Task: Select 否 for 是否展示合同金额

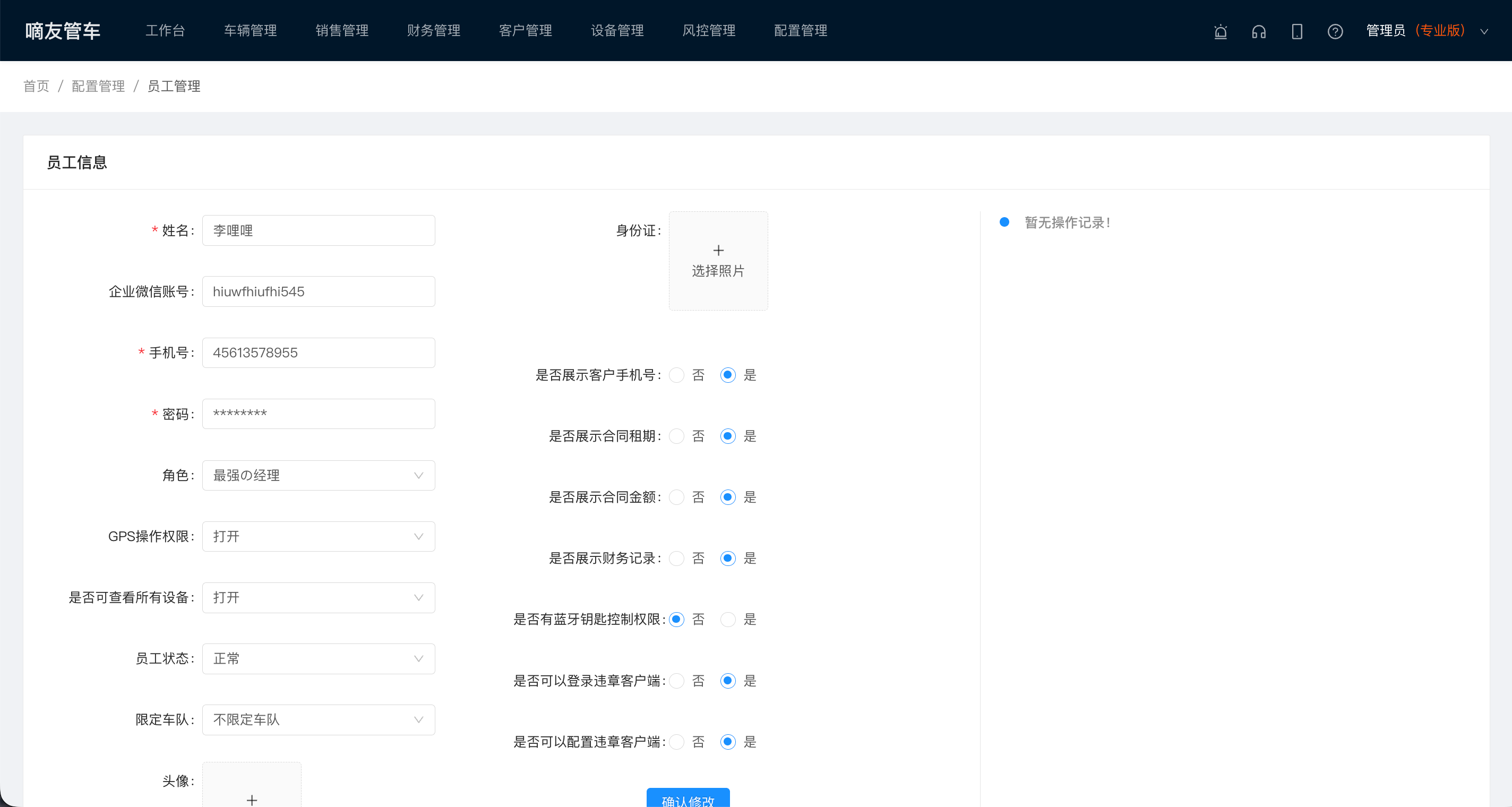Action: pyautogui.click(x=676, y=497)
